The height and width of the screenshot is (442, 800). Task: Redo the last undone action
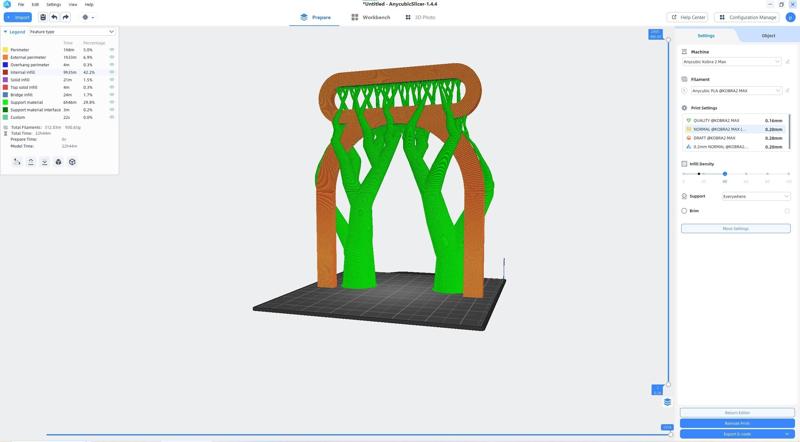coord(65,17)
